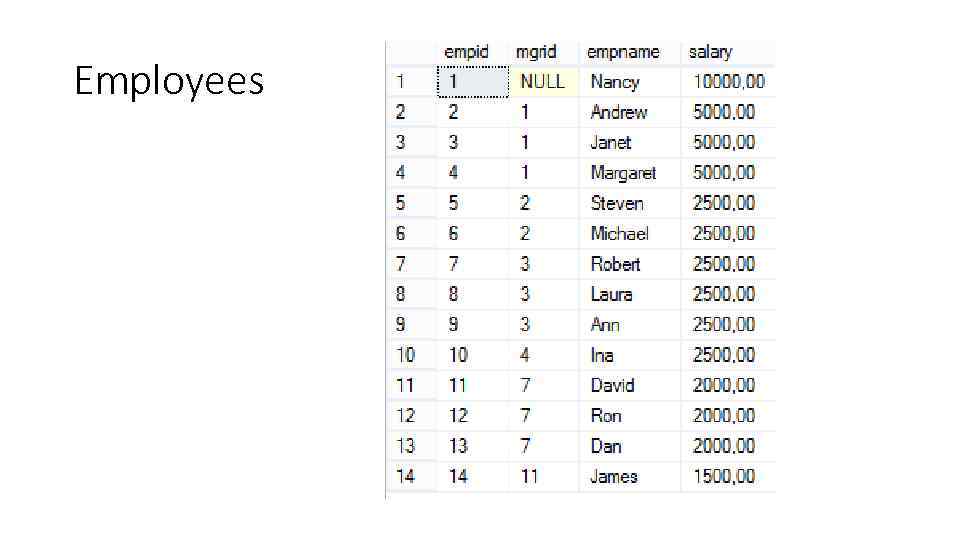Viewport: 960px width, 540px height.
Task: Click the empname column header
Action: coord(623,52)
